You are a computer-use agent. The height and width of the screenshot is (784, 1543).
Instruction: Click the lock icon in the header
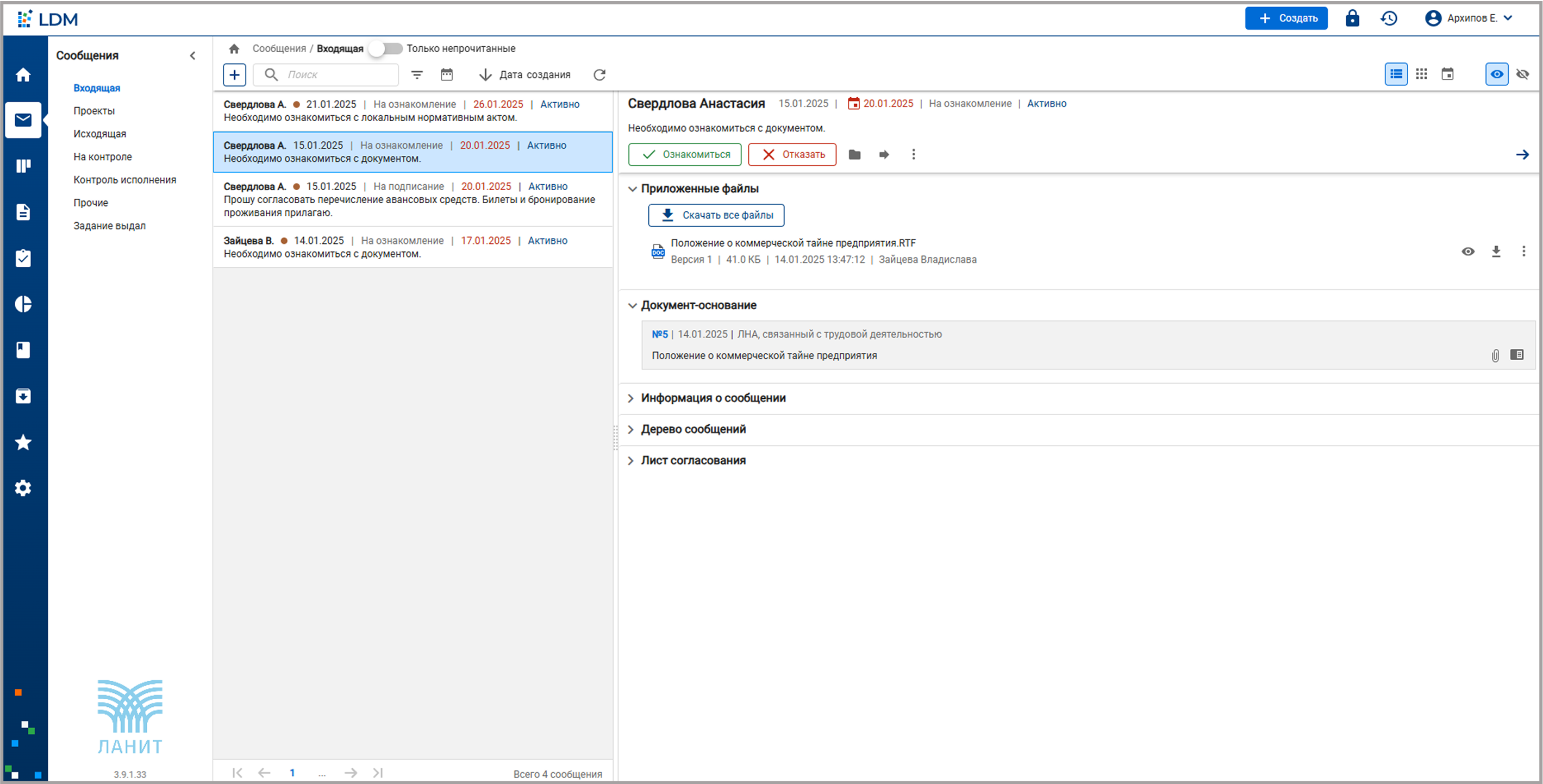(x=1352, y=18)
